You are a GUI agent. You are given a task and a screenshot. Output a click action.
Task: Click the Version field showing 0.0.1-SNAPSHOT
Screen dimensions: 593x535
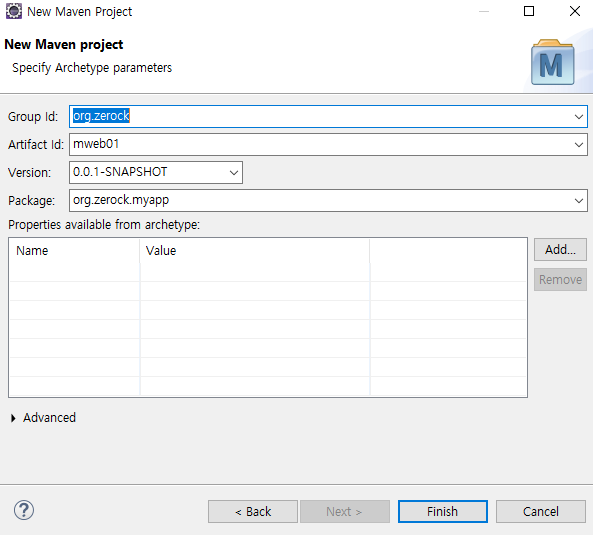click(156, 172)
